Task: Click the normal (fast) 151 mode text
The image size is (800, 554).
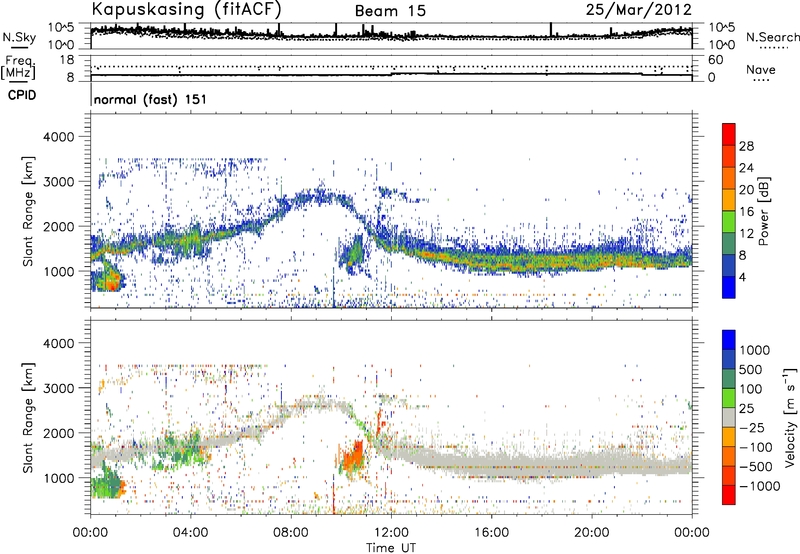Action: pos(150,99)
